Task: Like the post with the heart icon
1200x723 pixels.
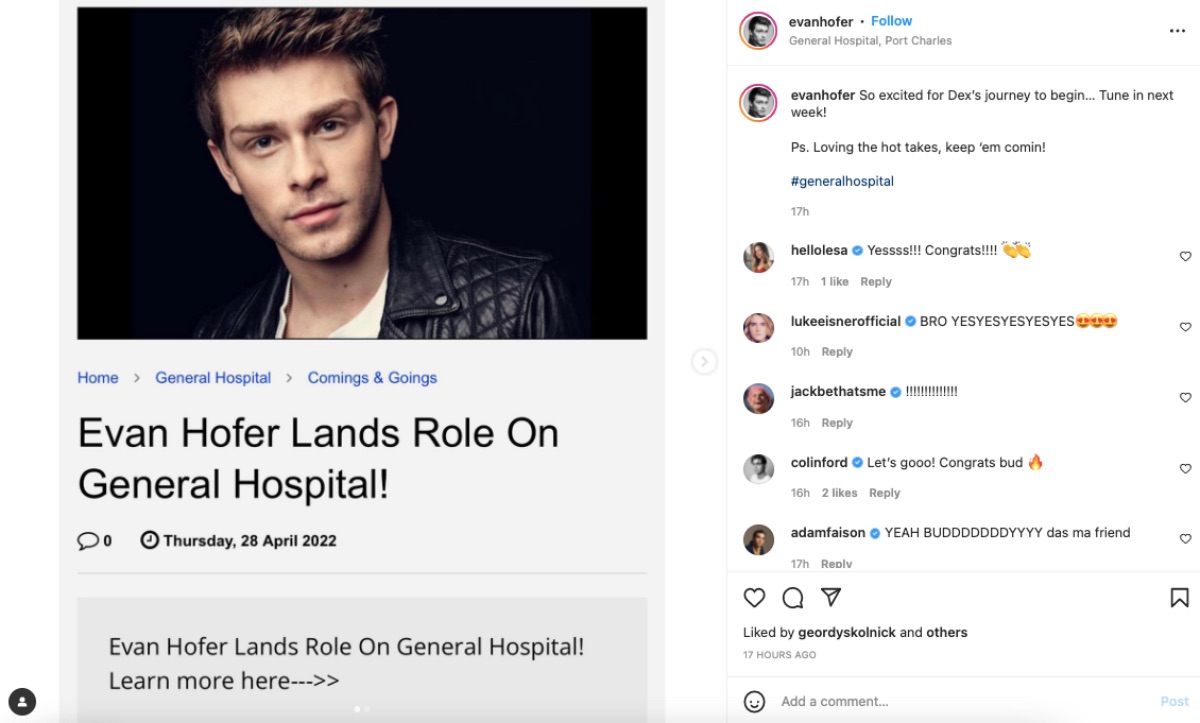Action: coord(754,598)
